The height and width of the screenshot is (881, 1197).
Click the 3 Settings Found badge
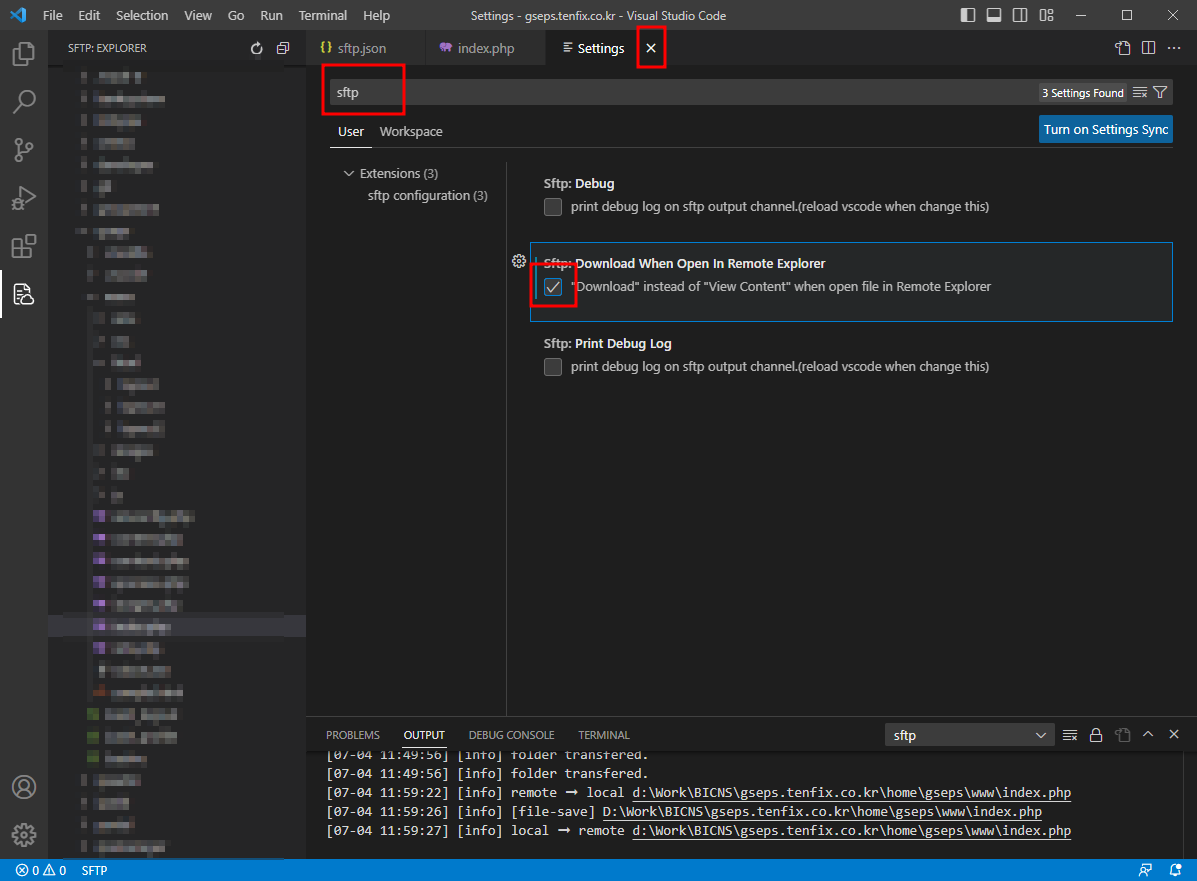pos(1082,92)
